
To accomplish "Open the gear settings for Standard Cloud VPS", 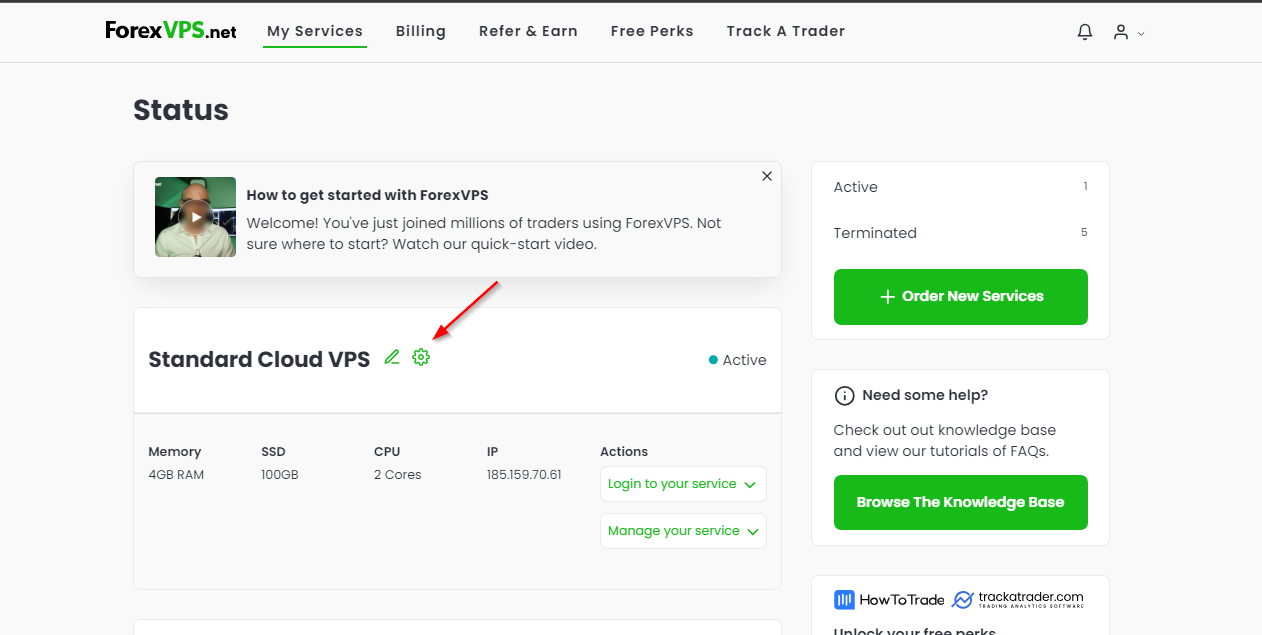I will (x=421, y=357).
